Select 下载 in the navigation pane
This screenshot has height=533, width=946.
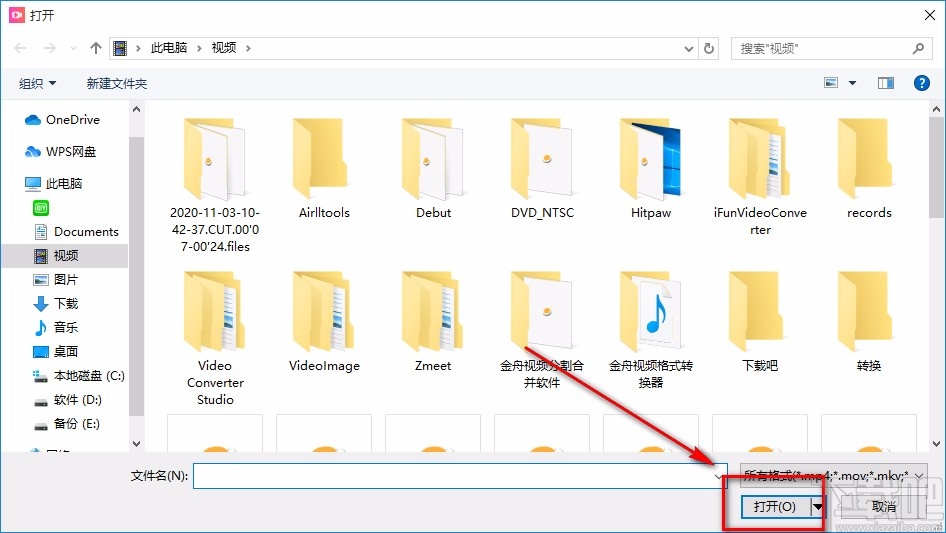(x=56, y=304)
